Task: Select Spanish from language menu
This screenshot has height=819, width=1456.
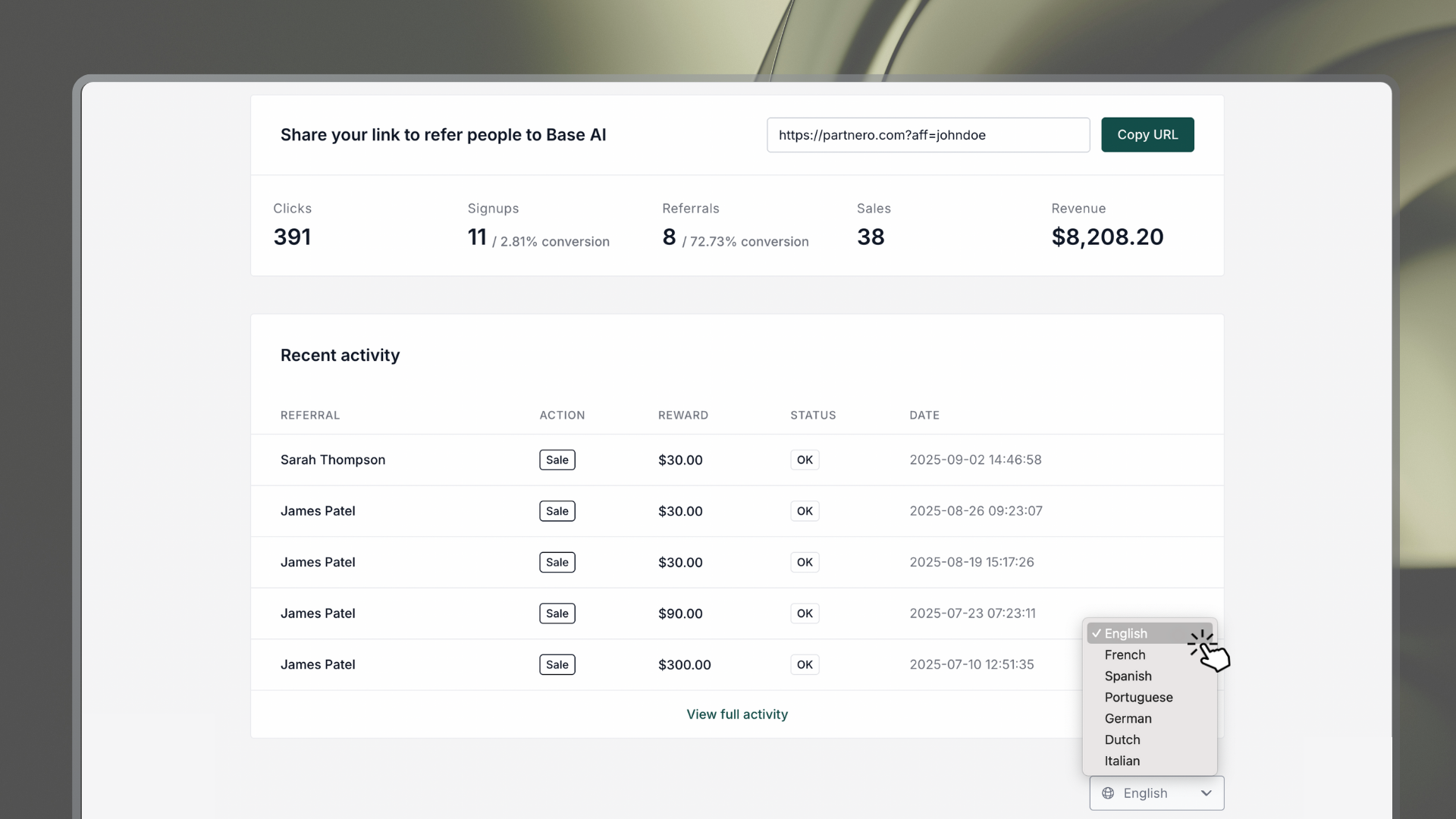Action: [x=1128, y=676]
